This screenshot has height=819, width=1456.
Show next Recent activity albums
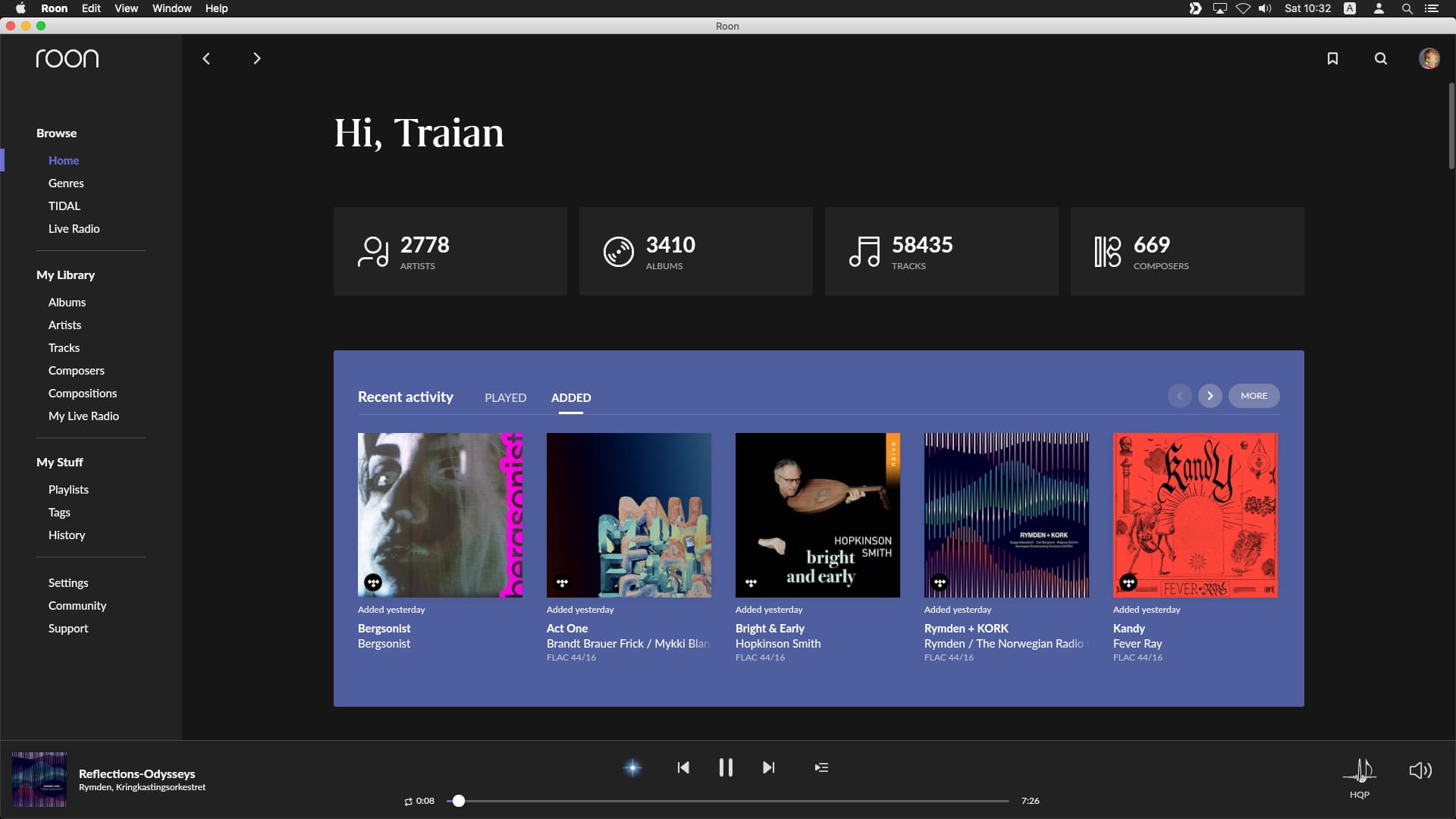[x=1210, y=396]
